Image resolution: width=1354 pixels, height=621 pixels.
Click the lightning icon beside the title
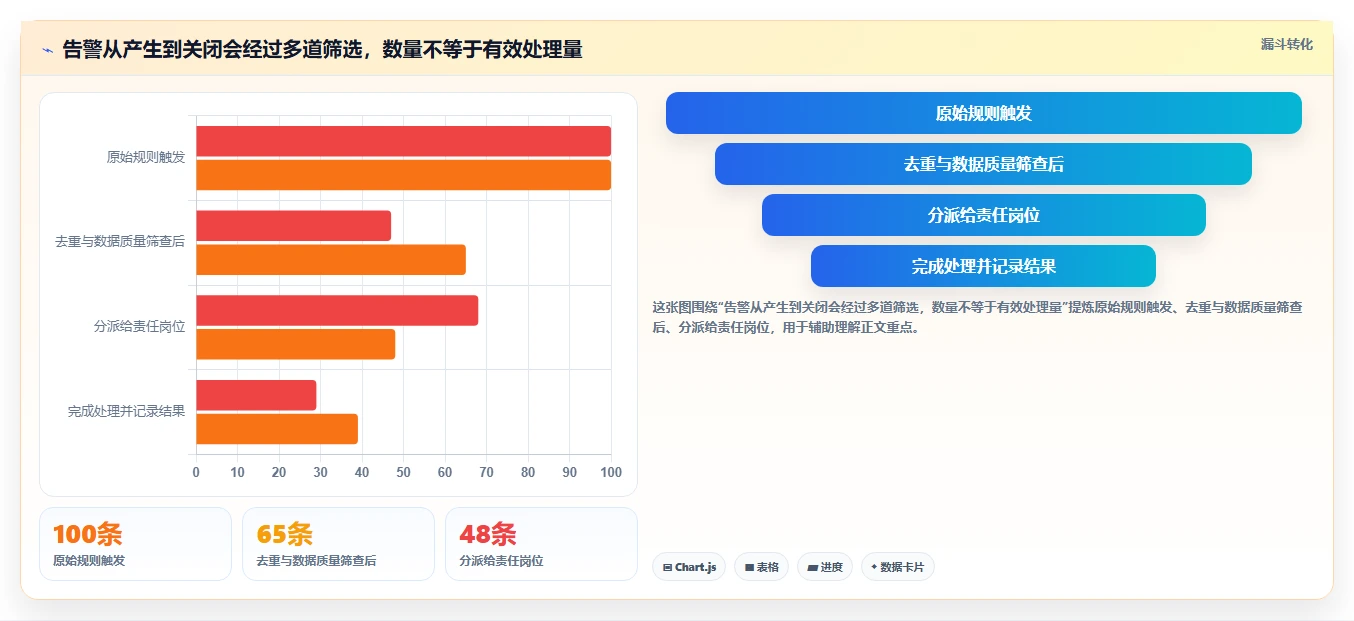pos(47,50)
